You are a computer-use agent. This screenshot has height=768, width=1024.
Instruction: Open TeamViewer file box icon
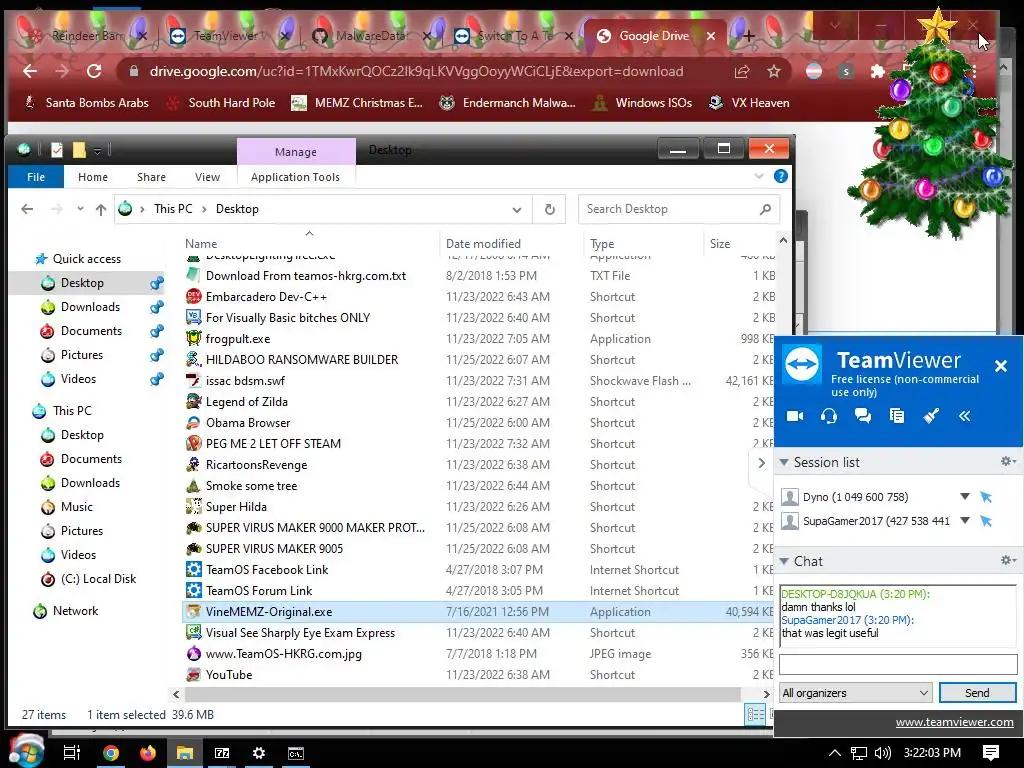(897, 416)
